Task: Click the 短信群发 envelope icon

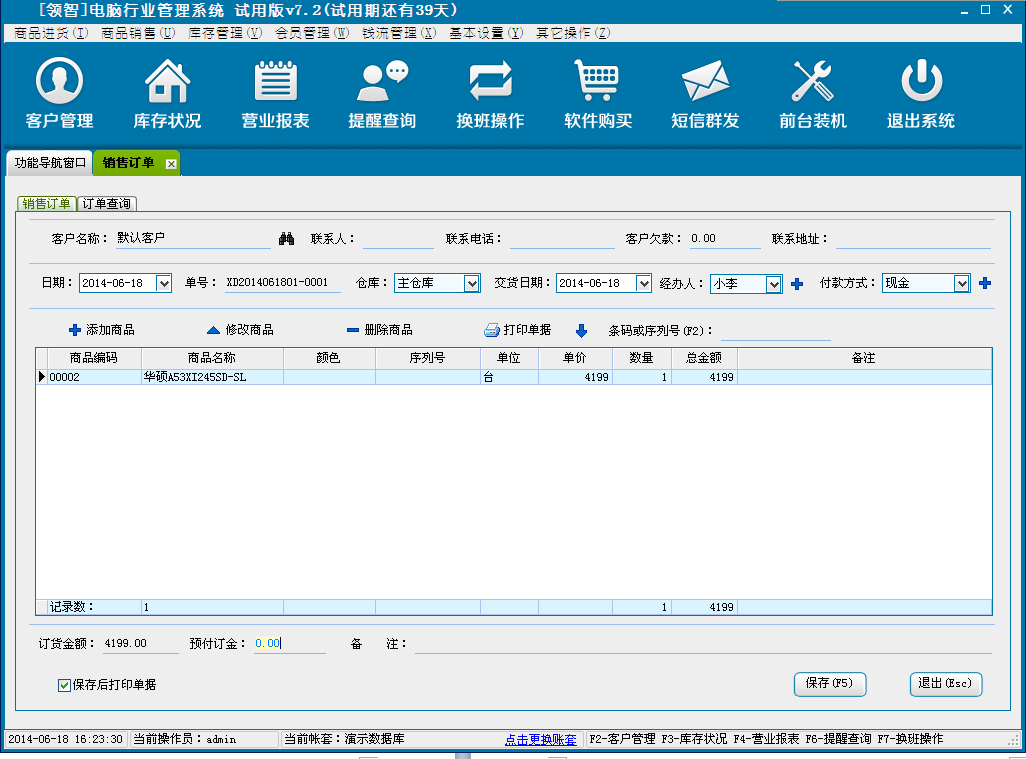Action: point(705,82)
